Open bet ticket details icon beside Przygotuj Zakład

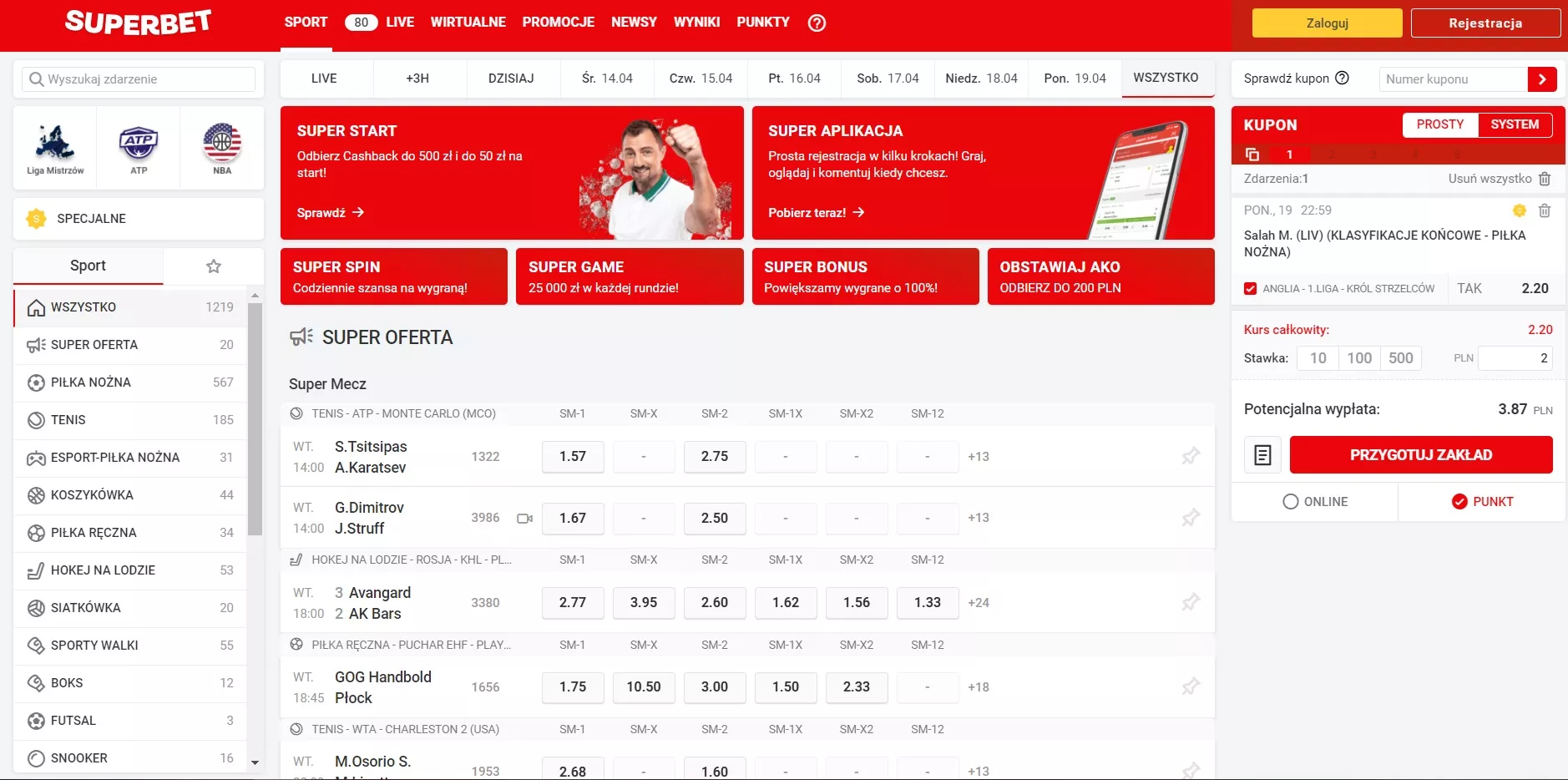tap(1262, 455)
